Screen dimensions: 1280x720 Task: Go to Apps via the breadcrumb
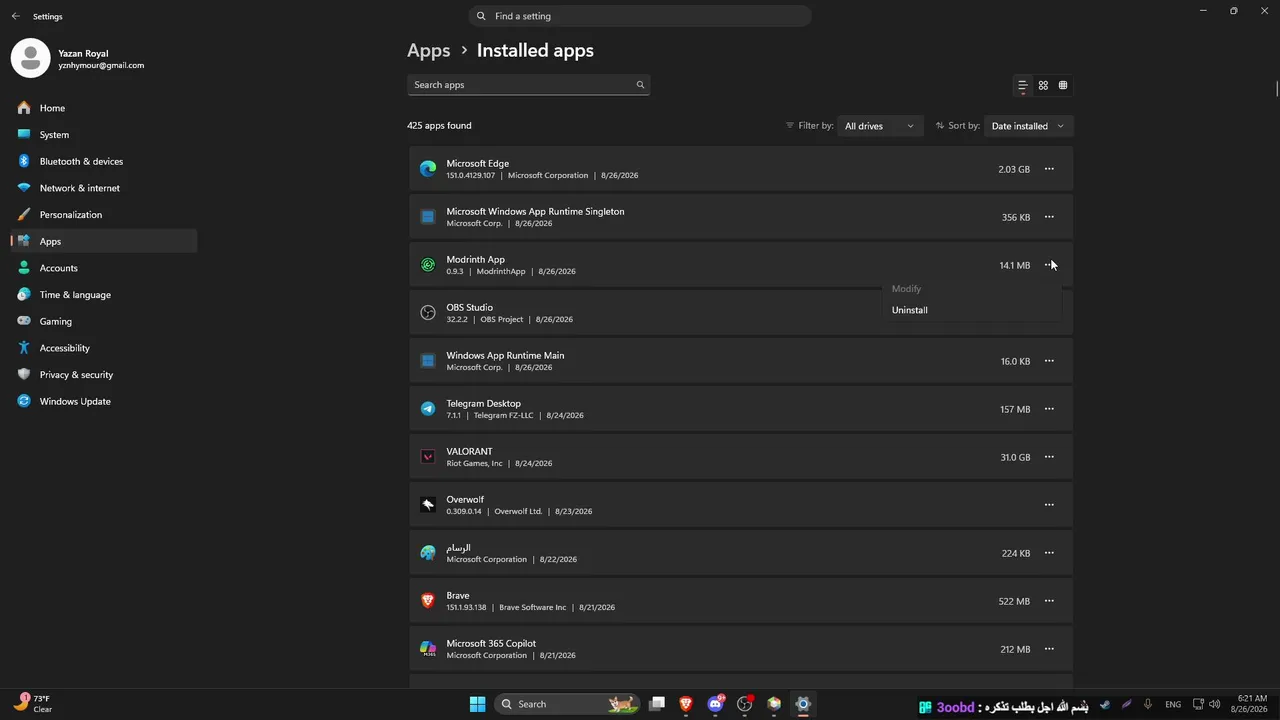click(429, 50)
